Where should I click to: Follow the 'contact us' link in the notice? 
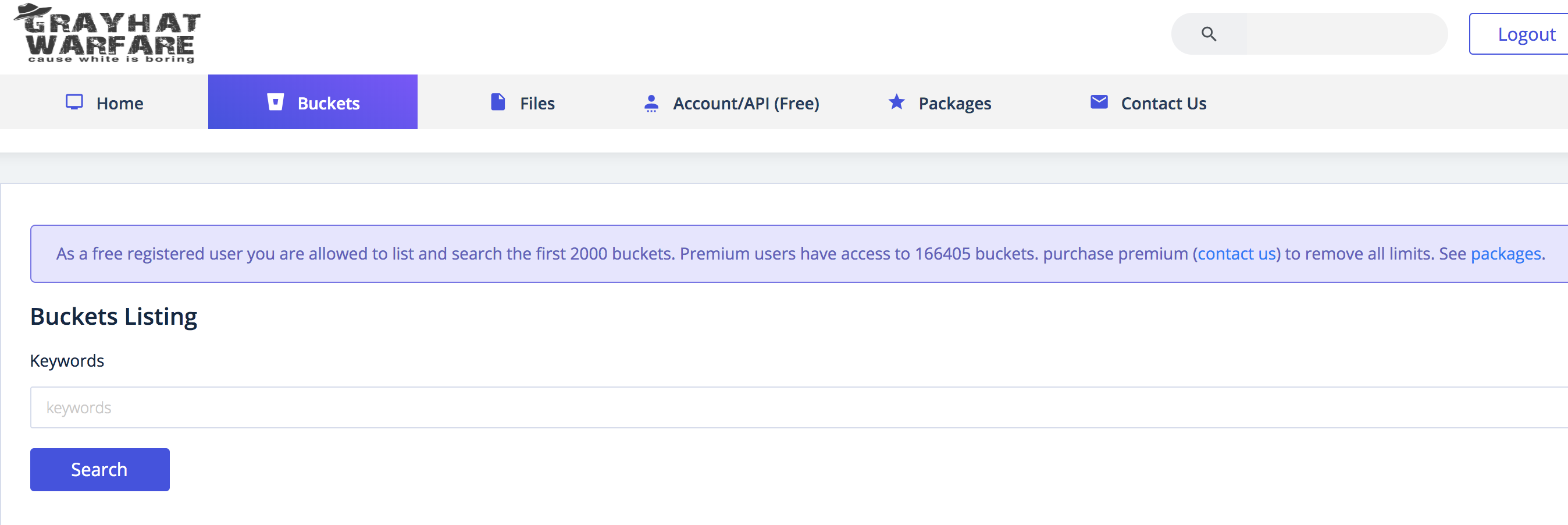(1236, 253)
